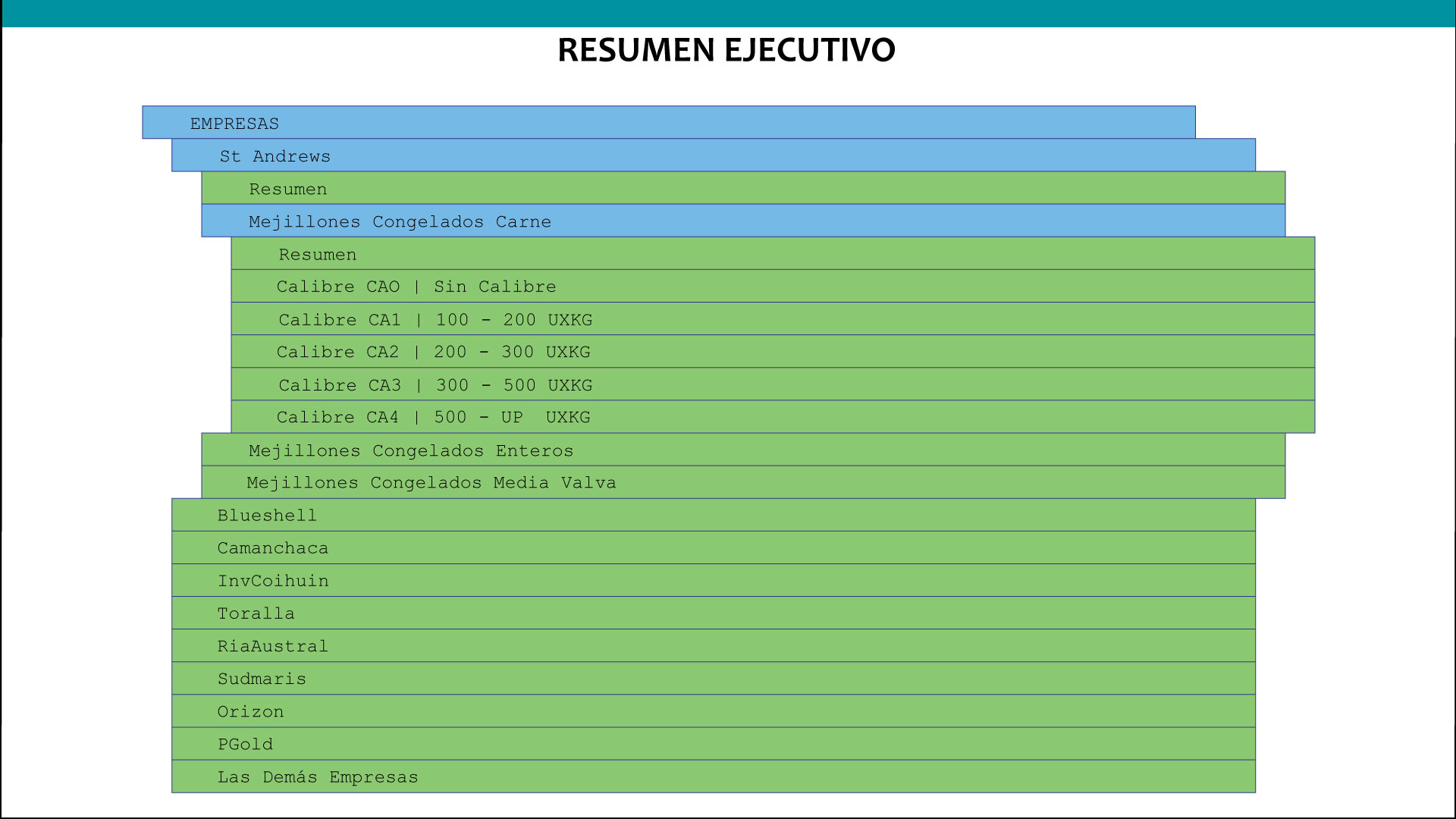Select the Blueshell company row

tap(267, 514)
